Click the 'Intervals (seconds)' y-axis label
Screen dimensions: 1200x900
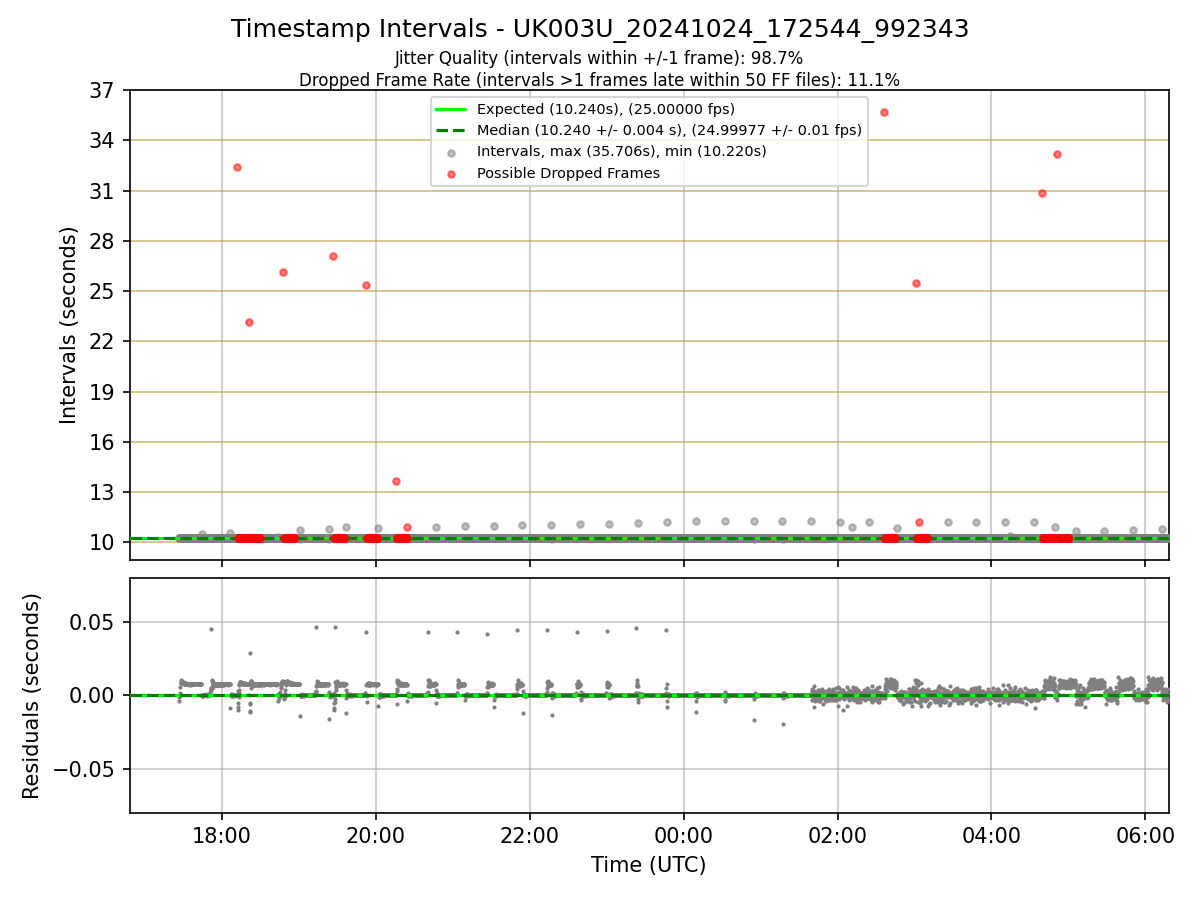coord(68,325)
